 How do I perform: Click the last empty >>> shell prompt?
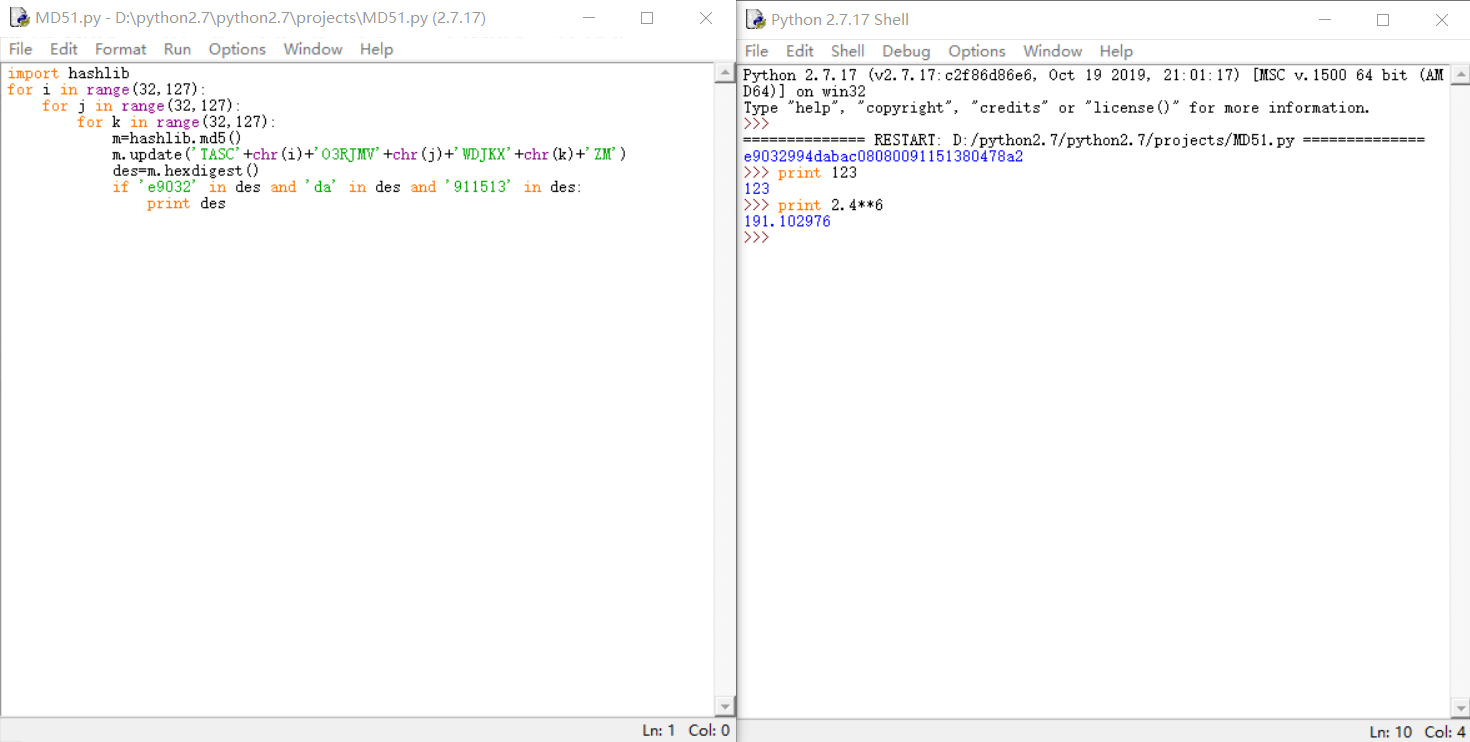[756, 238]
